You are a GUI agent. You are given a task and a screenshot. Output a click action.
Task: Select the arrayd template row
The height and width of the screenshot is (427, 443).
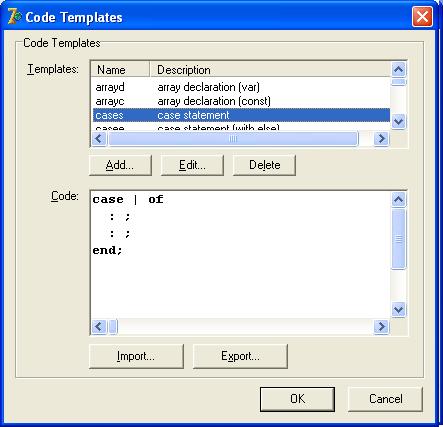[241, 87]
